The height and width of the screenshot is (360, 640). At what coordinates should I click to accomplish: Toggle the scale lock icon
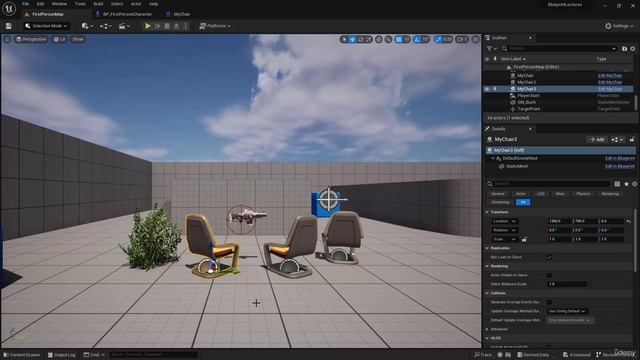(524, 239)
